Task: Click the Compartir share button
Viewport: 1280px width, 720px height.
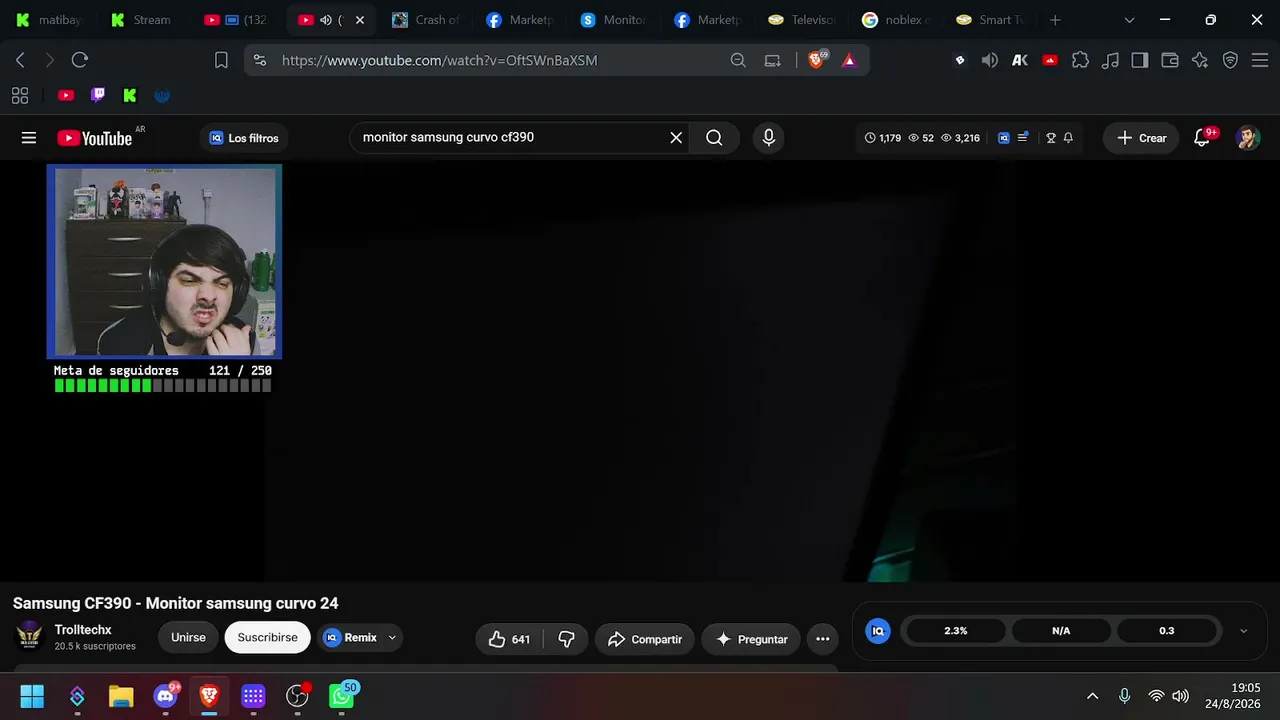Action: (645, 639)
